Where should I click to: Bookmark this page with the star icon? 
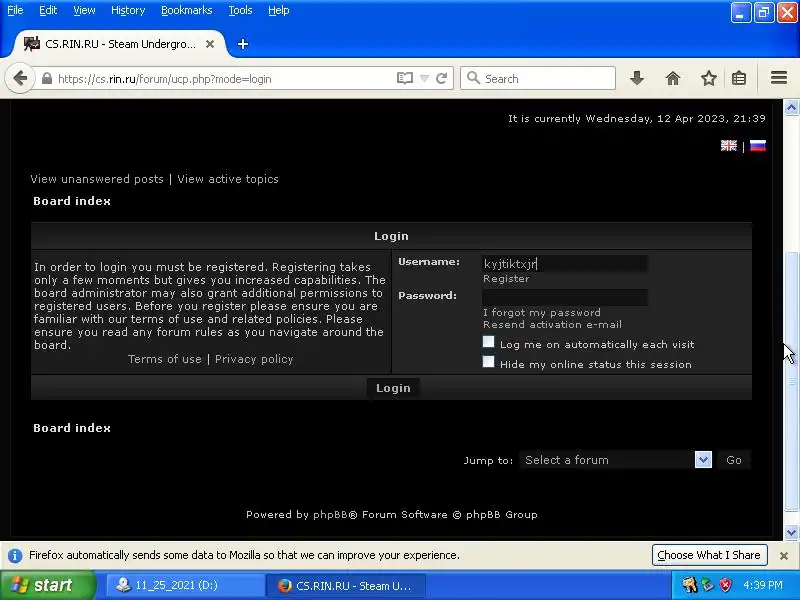pyautogui.click(x=709, y=78)
